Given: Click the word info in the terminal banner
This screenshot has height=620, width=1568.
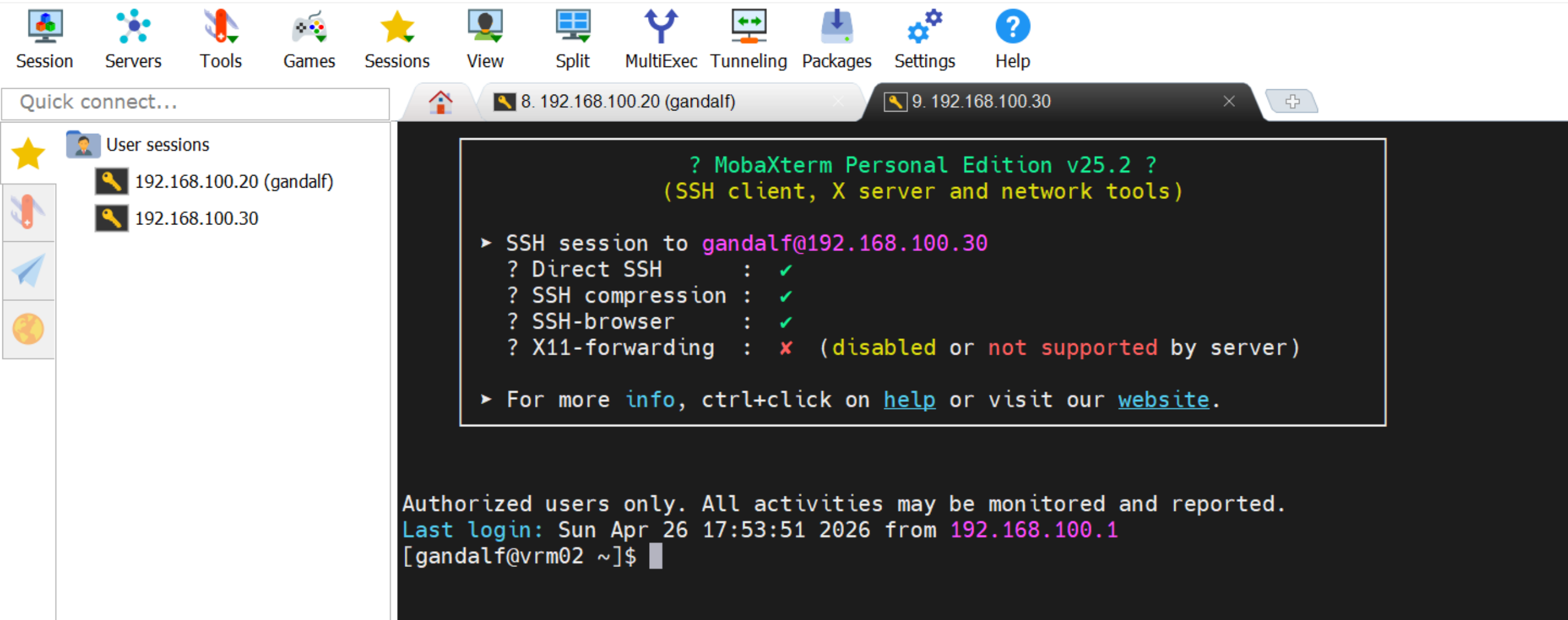Looking at the screenshot, I should (x=650, y=400).
